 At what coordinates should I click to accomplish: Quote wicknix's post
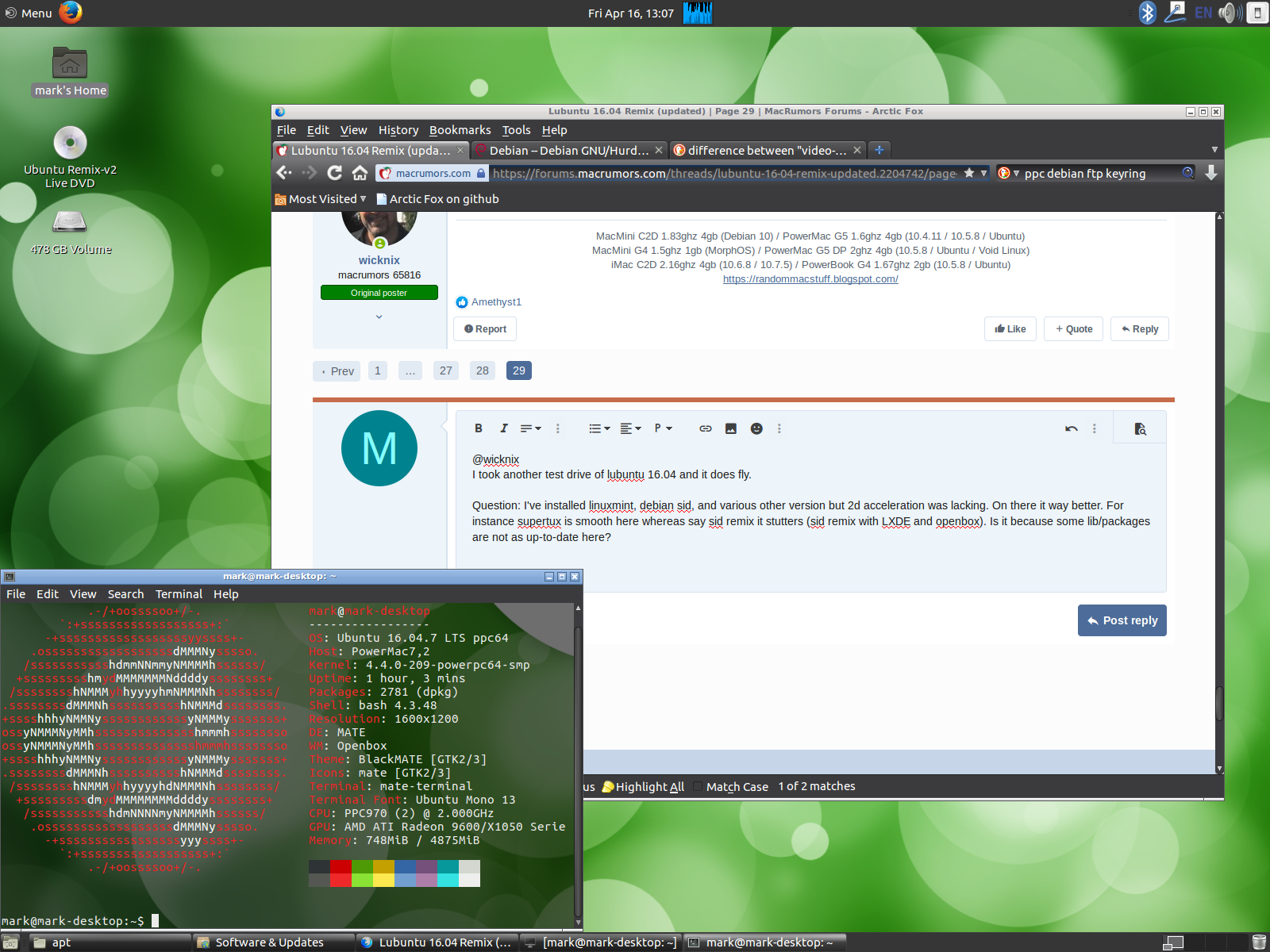[x=1074, y=329]
